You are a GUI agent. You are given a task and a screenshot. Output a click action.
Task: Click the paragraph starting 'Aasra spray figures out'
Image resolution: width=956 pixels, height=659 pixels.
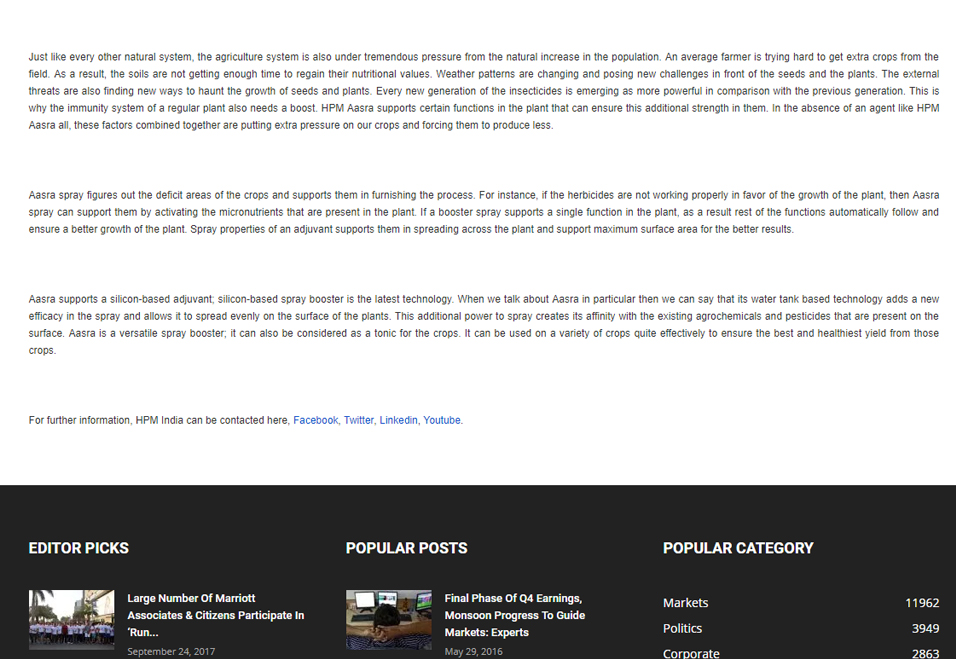coord(483,212)
